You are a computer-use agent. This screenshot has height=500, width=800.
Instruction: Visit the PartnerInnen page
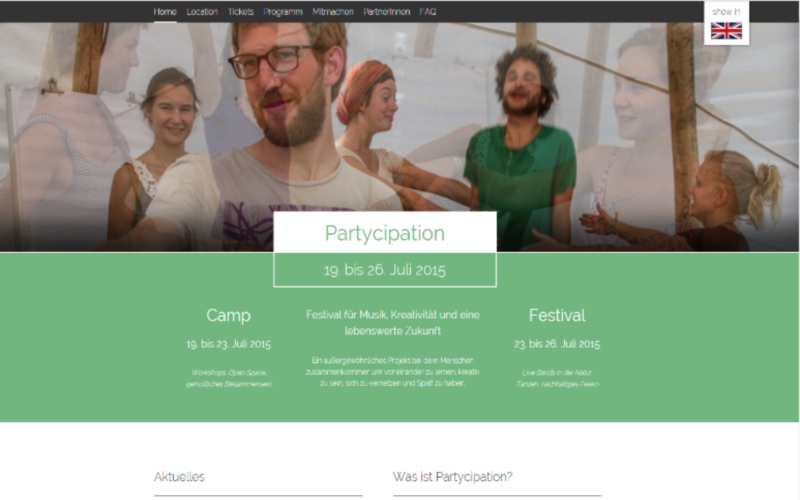point(386,12)
